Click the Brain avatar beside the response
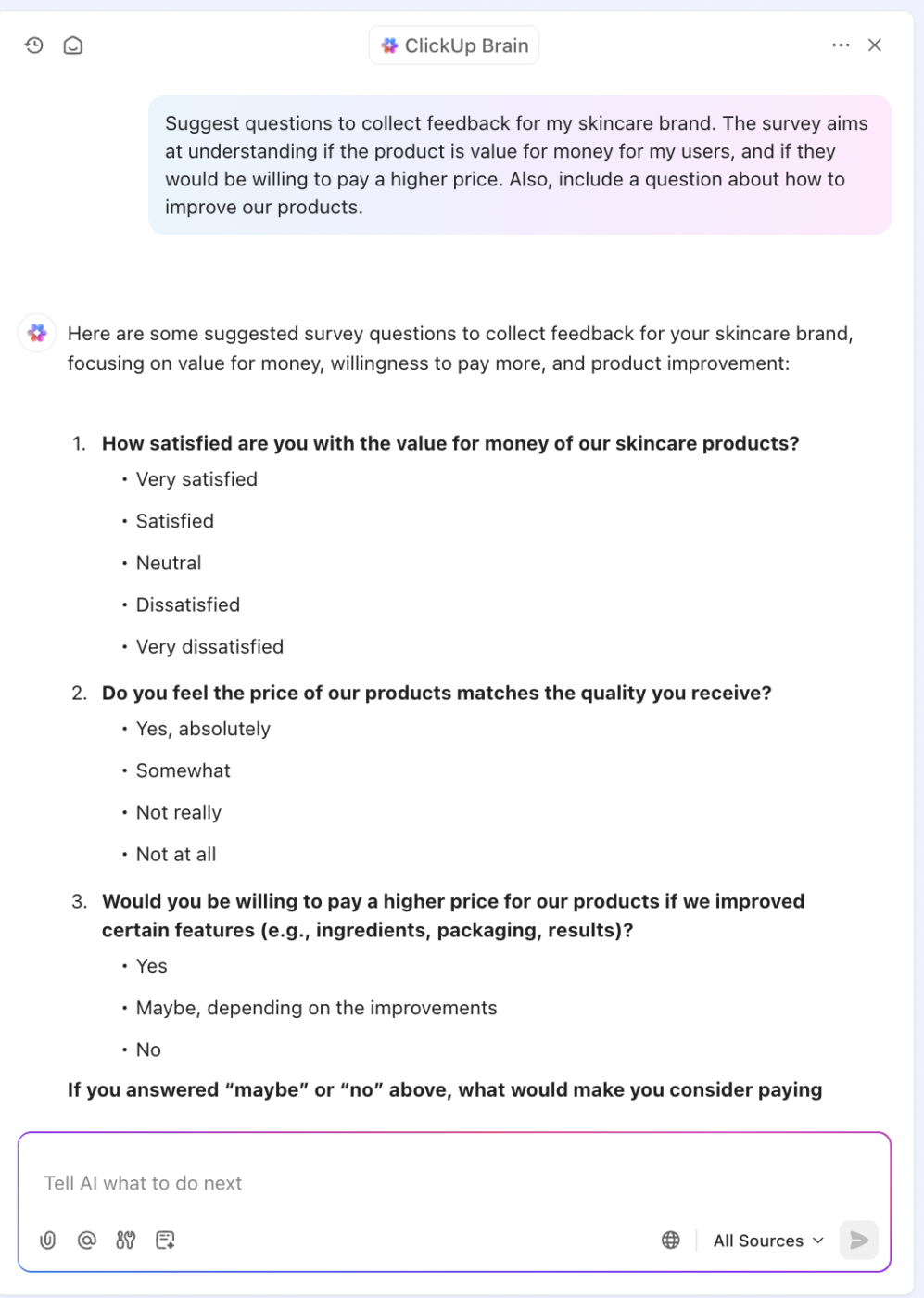 coord(37,333)
